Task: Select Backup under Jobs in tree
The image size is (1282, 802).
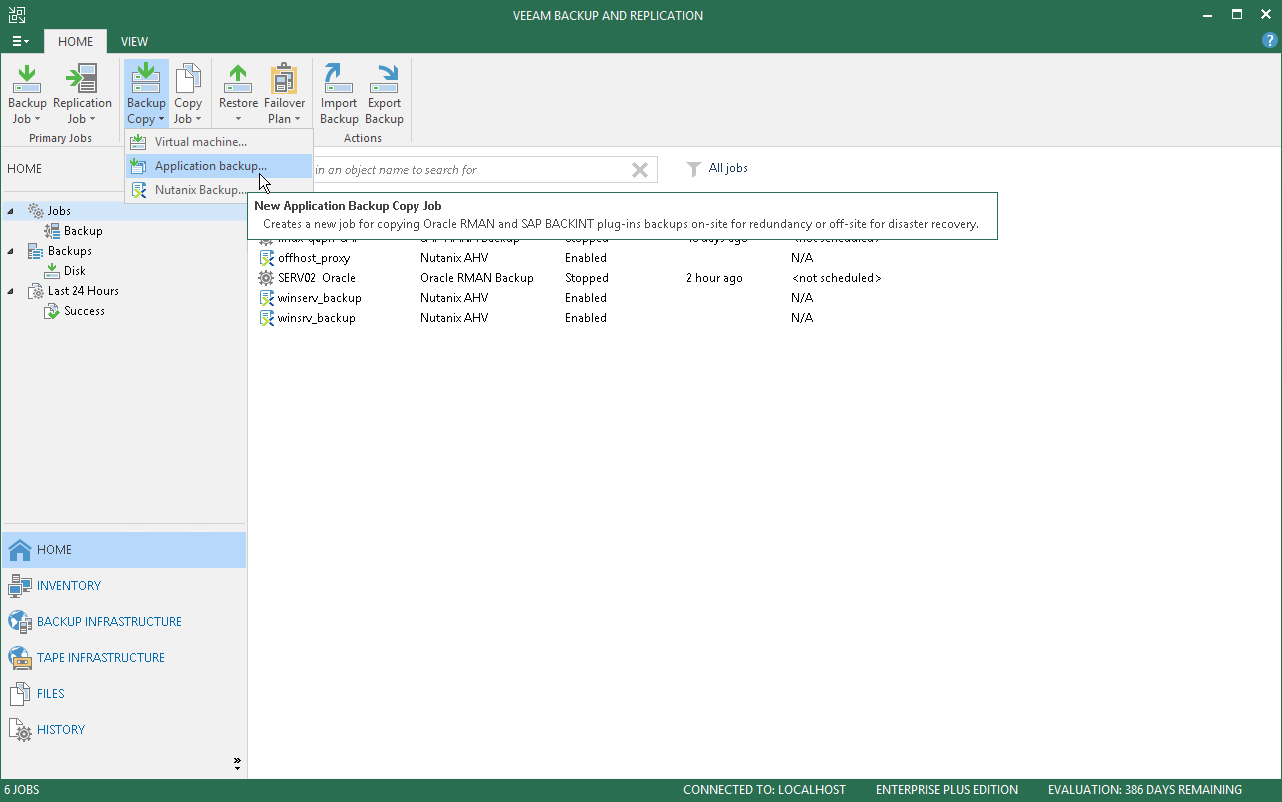Action: (x=83, y=231)
